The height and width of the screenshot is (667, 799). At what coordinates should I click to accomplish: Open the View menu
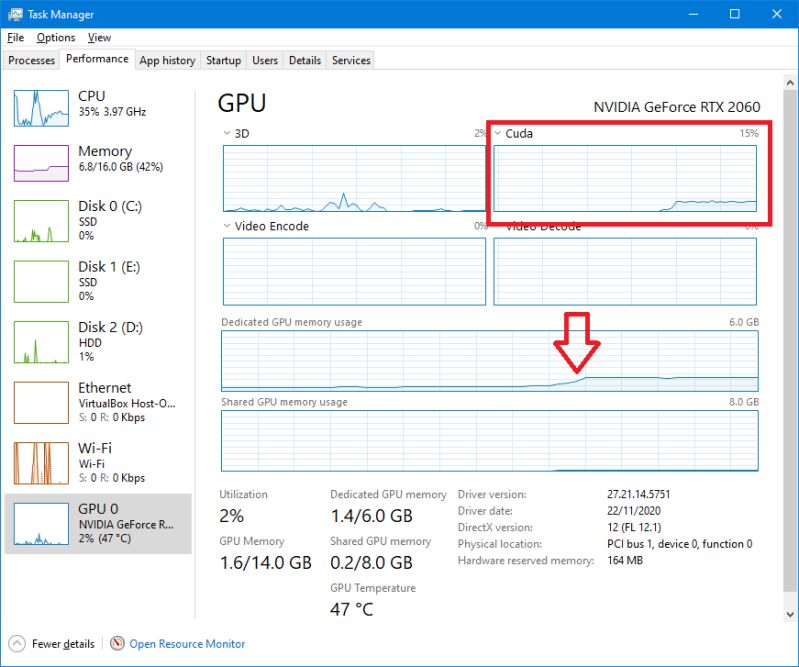click(99, 38)
